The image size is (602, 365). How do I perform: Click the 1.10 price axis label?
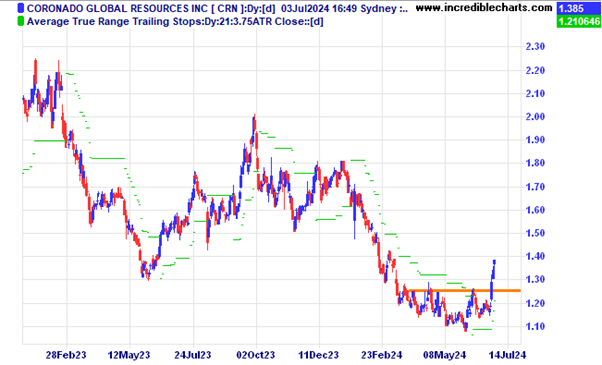click(535, 327)
